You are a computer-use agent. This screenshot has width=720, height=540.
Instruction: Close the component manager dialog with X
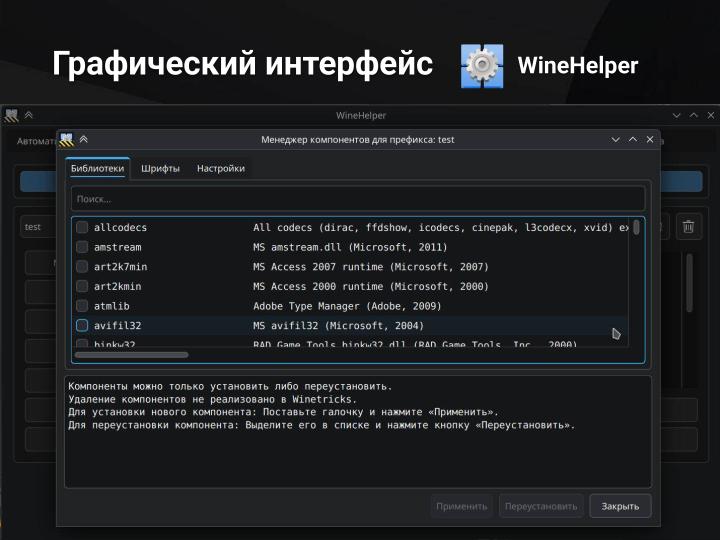[650, 139]
